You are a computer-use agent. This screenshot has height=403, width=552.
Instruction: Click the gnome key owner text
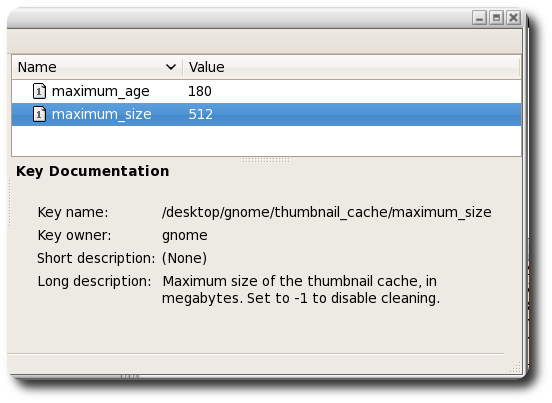point(184,235)
